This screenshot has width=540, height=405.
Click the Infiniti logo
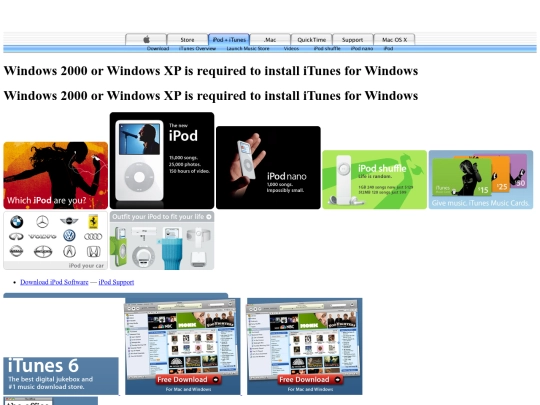[x=16, y=236]
